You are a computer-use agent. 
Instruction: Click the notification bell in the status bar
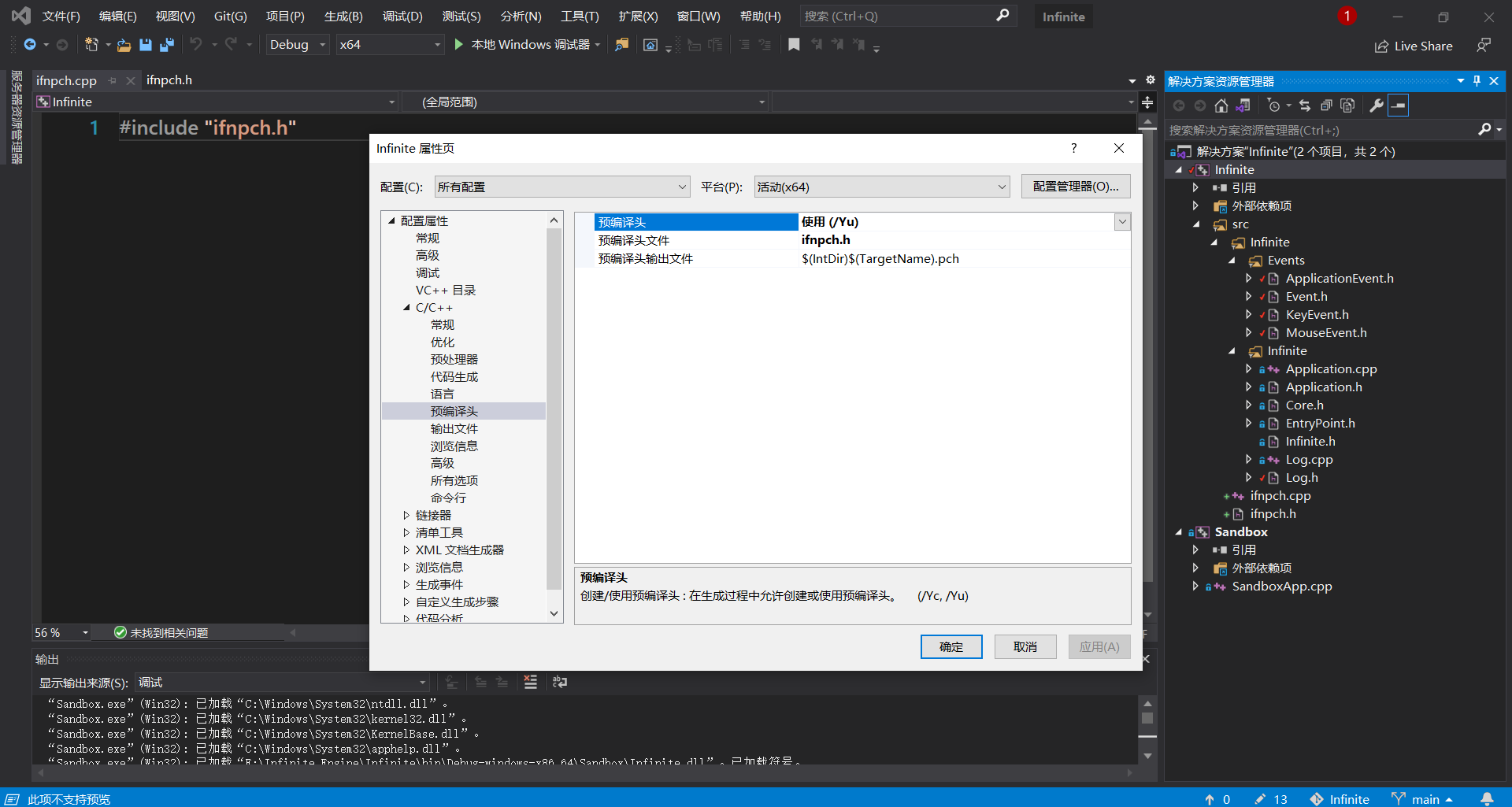click(1487, 799)
